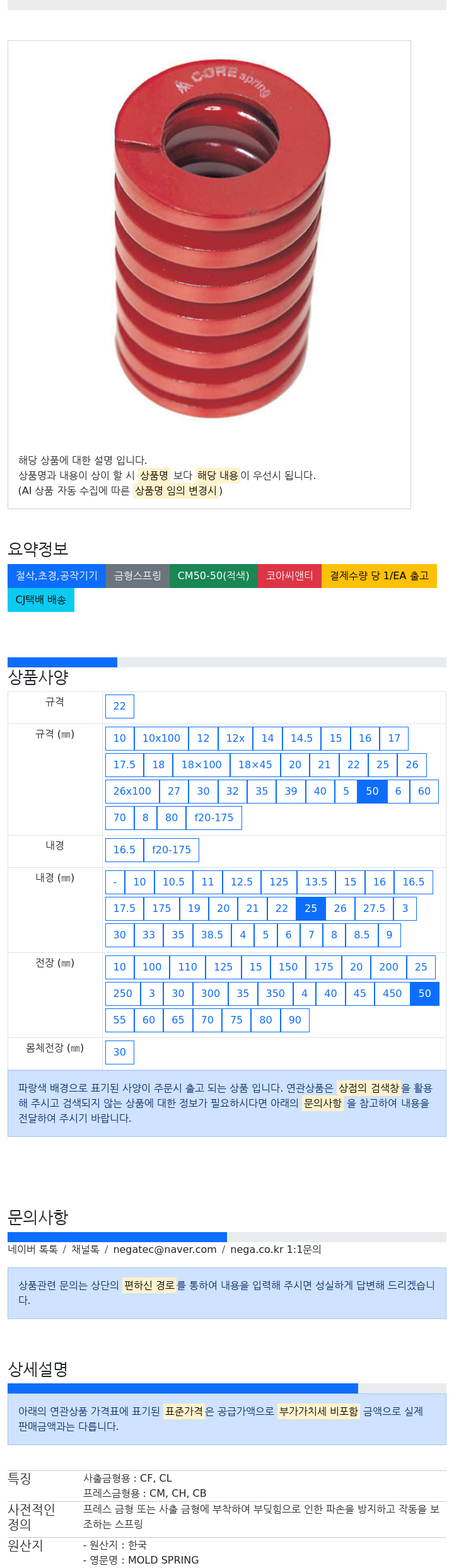454x1568 pixels.
Task: Click the CJ택배 배송 shipping badge
Action: [x=41, y=600]
